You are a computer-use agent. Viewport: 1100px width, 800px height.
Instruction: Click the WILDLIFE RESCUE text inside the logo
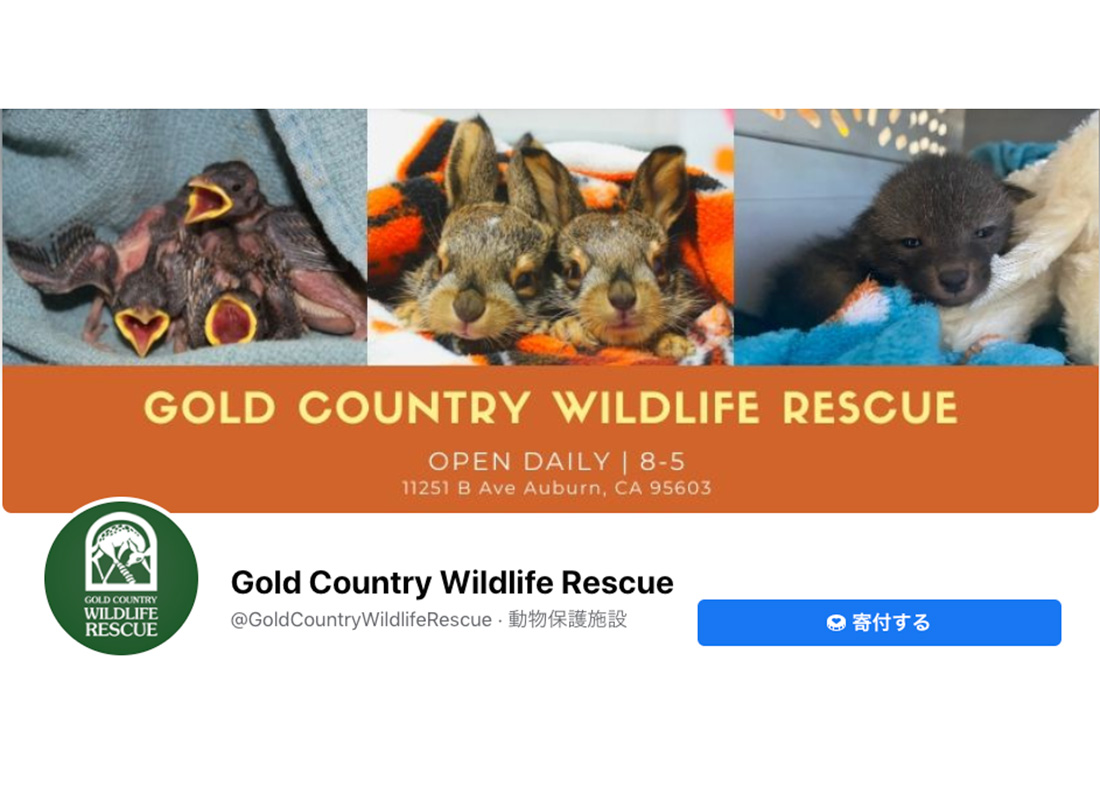tap(121, 621)
